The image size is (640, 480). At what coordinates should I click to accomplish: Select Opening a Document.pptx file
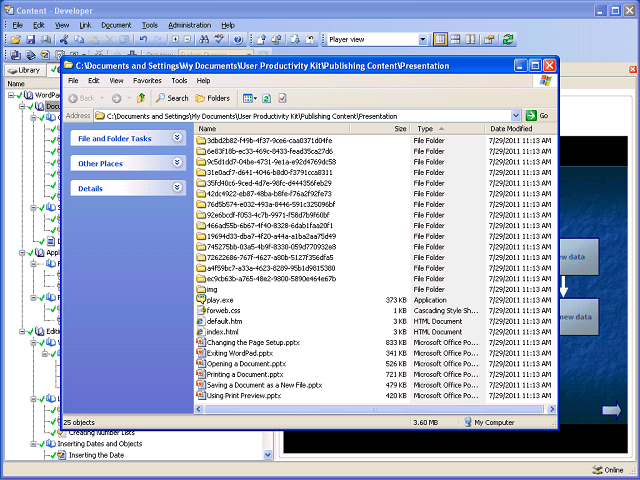coord(241,364)
